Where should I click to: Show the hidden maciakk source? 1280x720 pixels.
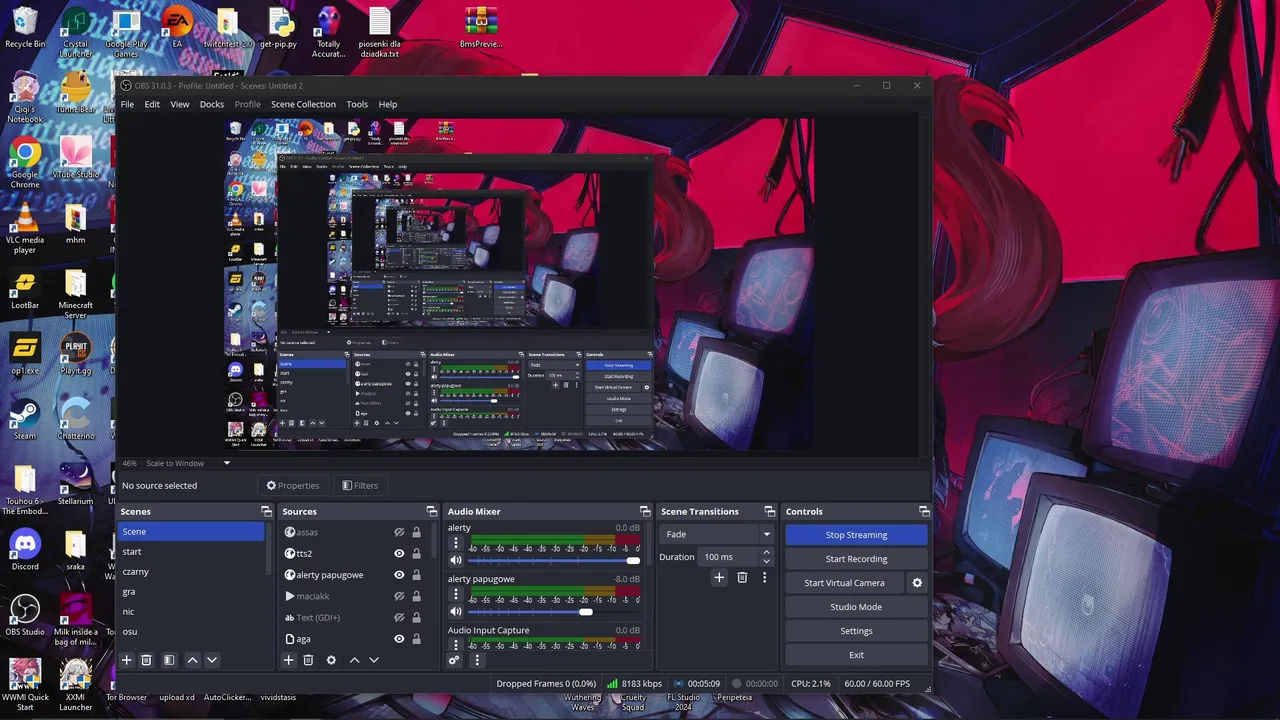(399, 596)
